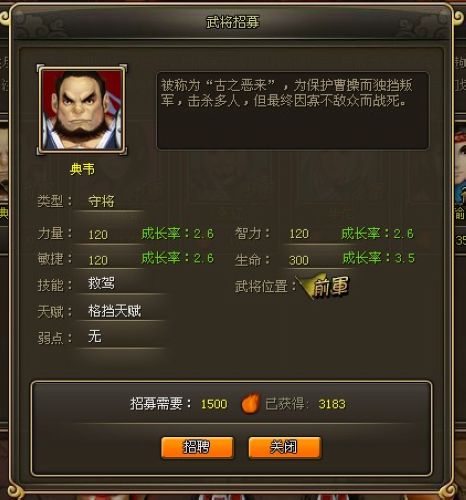
Task: Click the 关闭 close button
Action: click(x=285, y=447)
